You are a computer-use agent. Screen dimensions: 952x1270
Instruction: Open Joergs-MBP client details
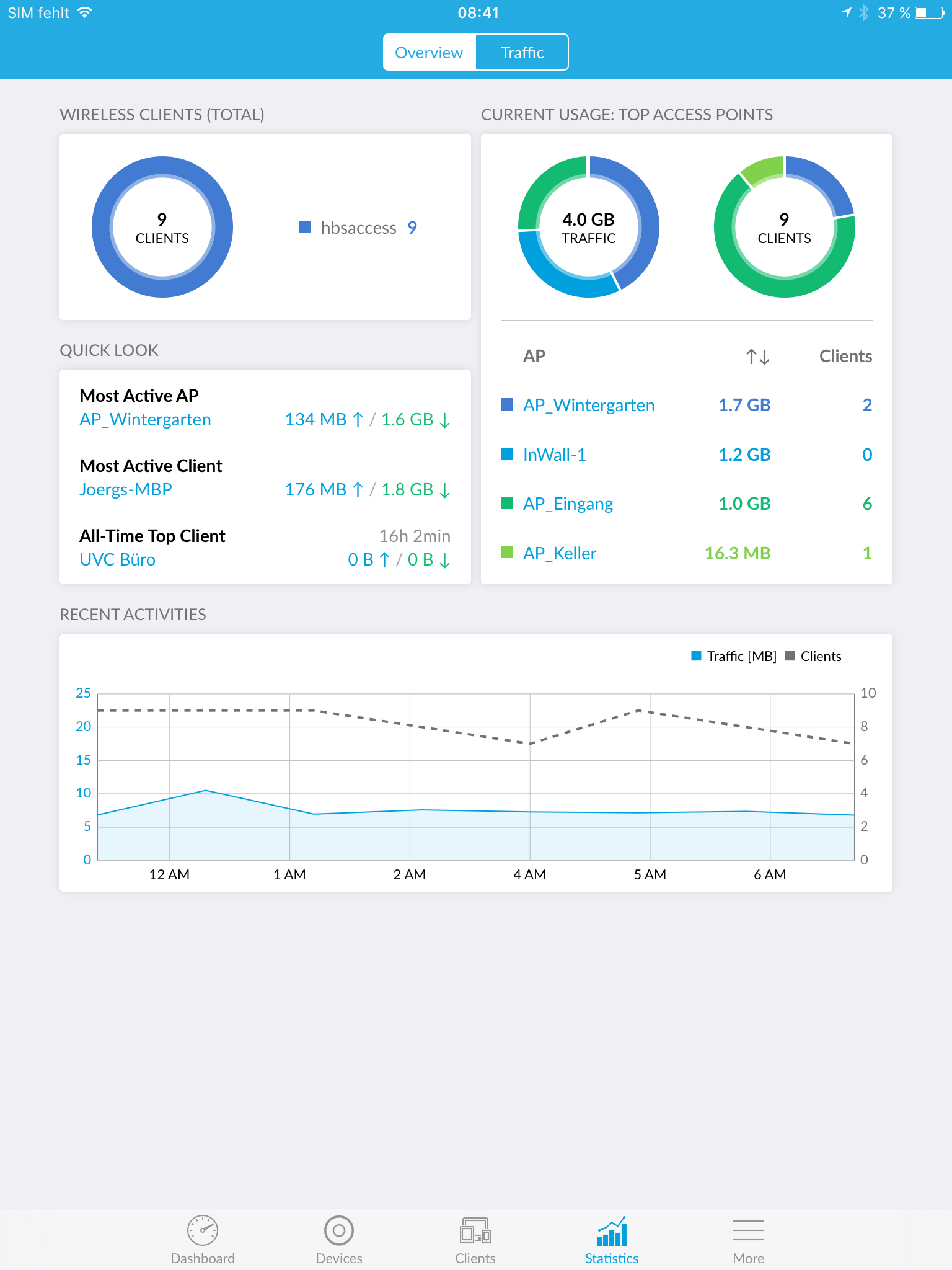126,490
